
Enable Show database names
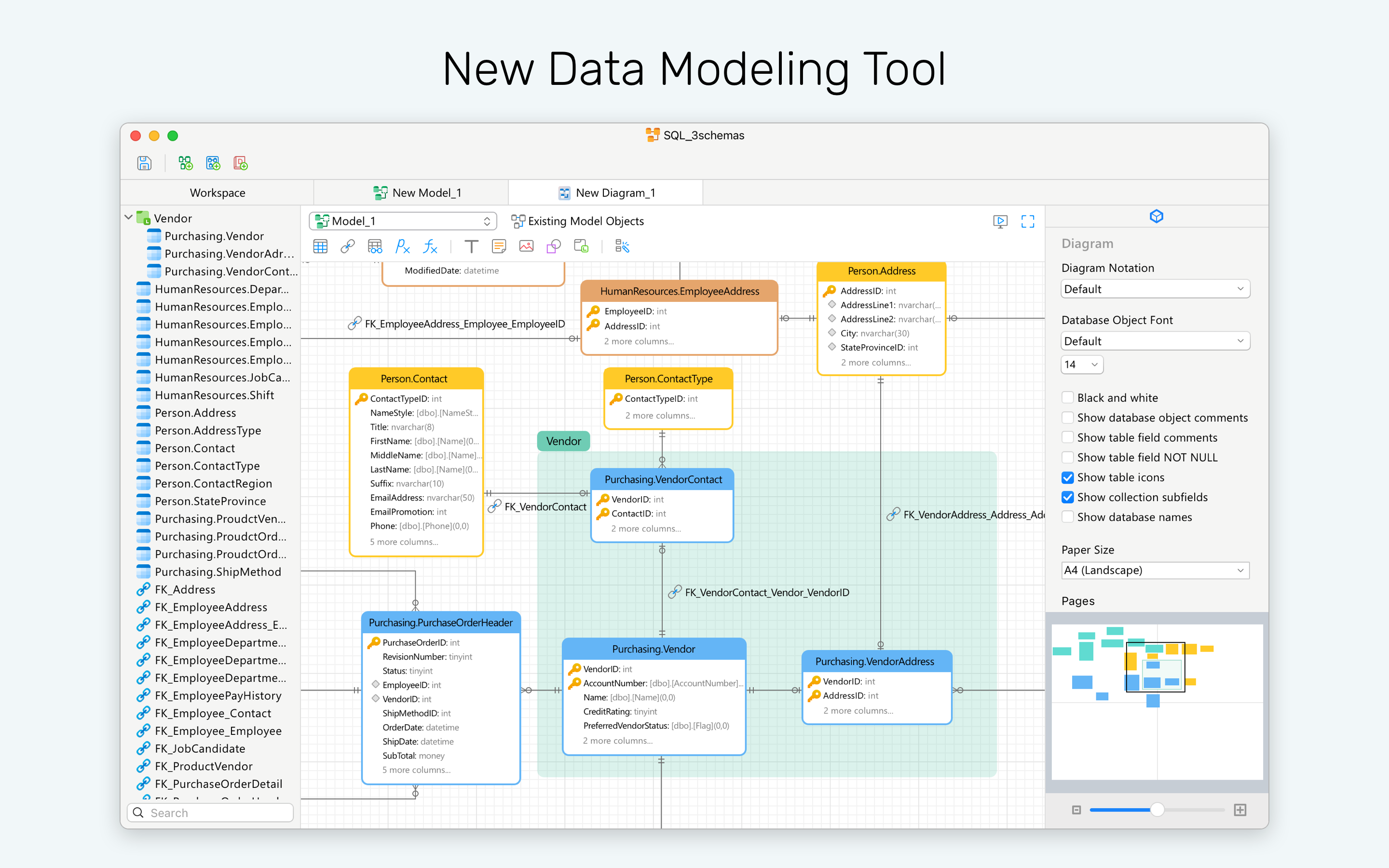tap(1068, 517)
